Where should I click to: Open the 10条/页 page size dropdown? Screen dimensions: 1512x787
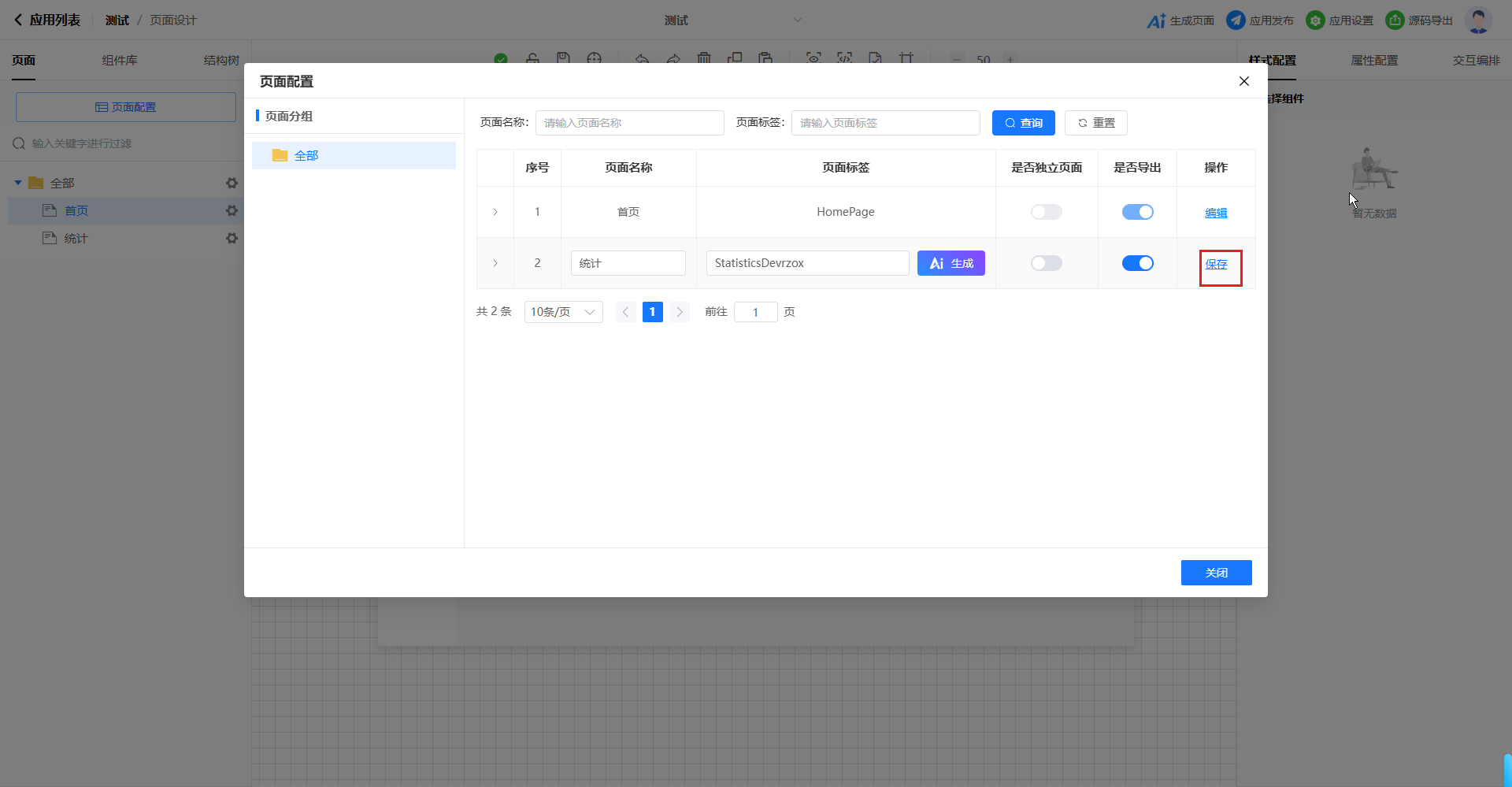[563, 312]
